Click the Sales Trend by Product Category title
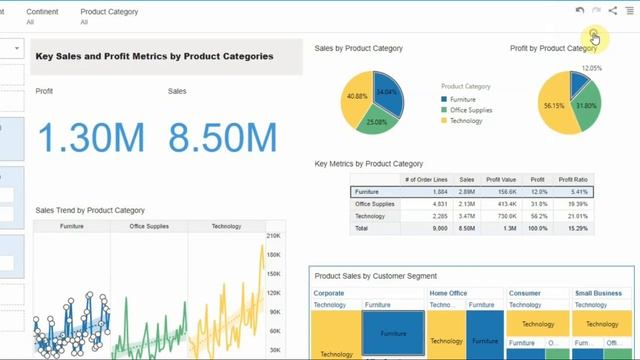 (x=90, y=210)
